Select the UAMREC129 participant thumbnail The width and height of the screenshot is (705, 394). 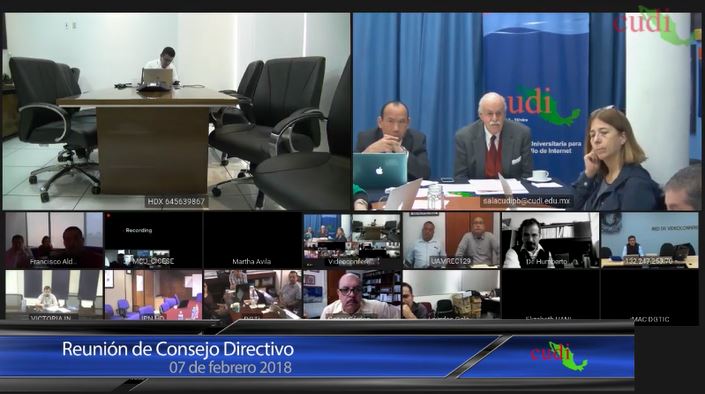451,240
